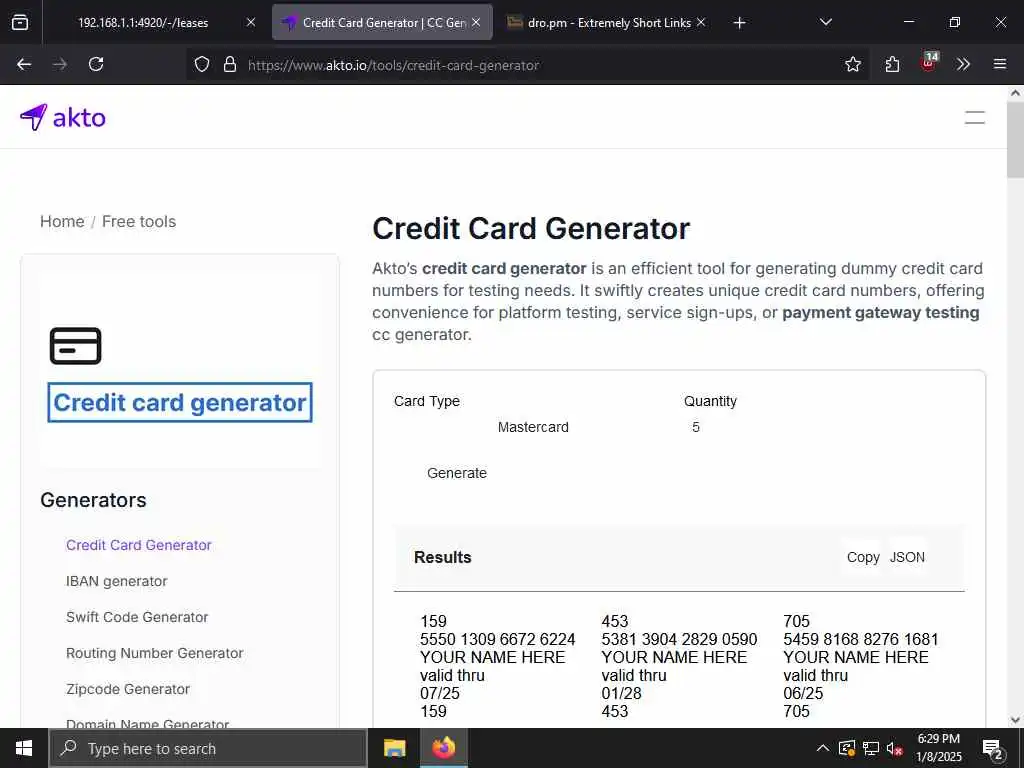1024x768 pixels.
Task: Open Firefox View icon
Action: point(20,22)
